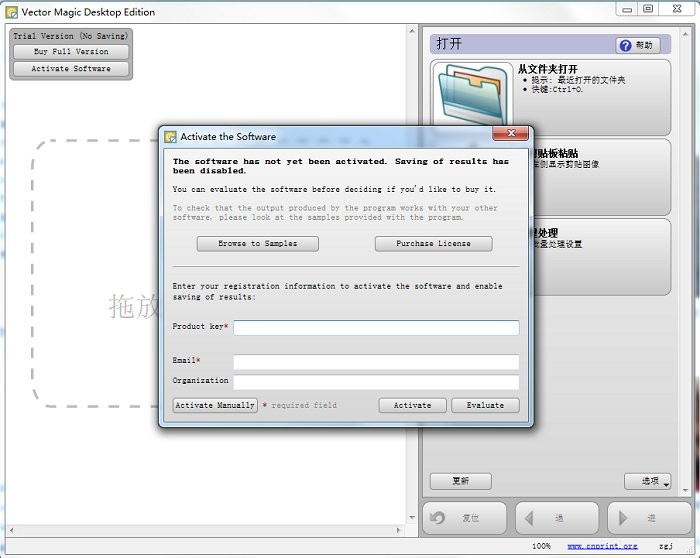Focus the Product key input field
Image resolution: width=700 pixels, height=558 pixels.
click(376, 328)
